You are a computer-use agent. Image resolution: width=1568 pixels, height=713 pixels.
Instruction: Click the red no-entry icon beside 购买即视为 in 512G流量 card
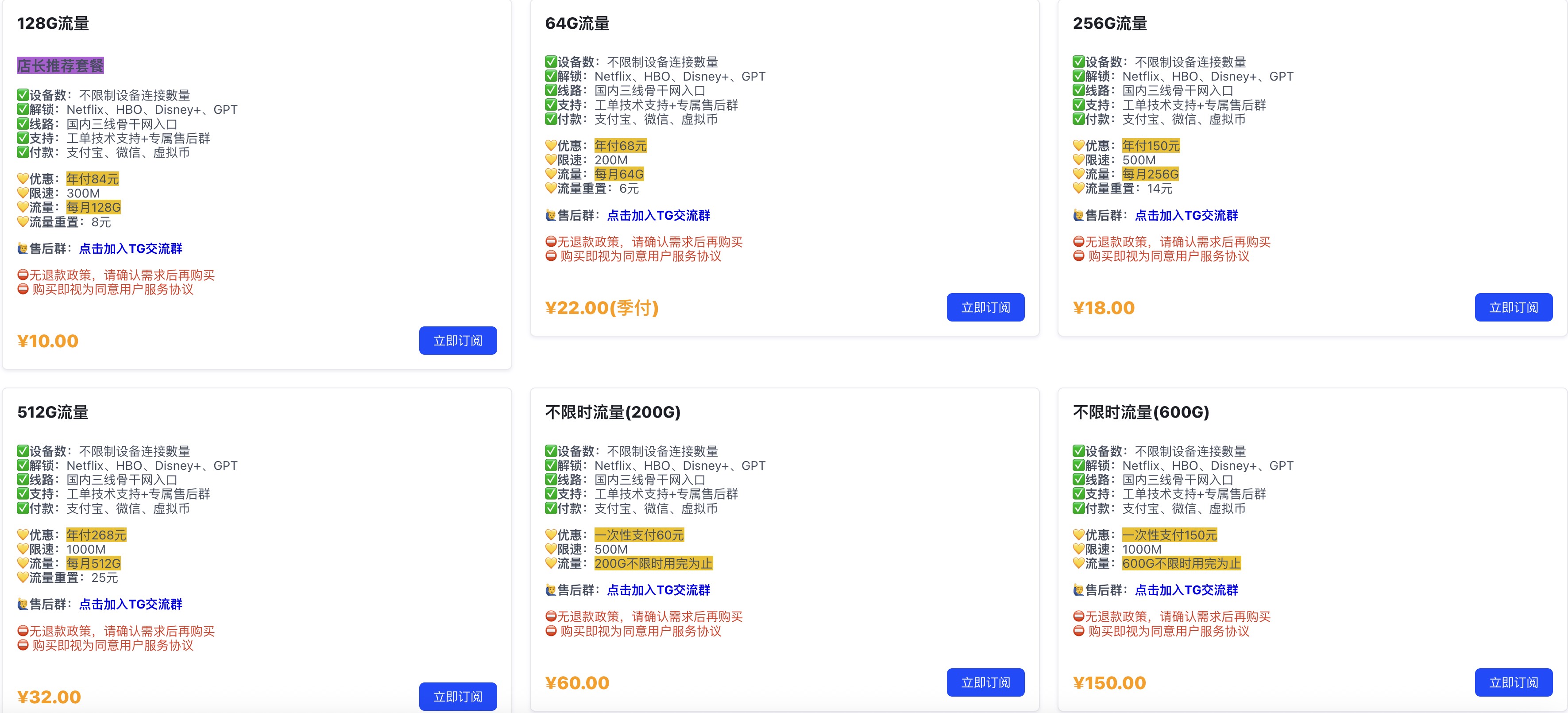click(23, 645)
